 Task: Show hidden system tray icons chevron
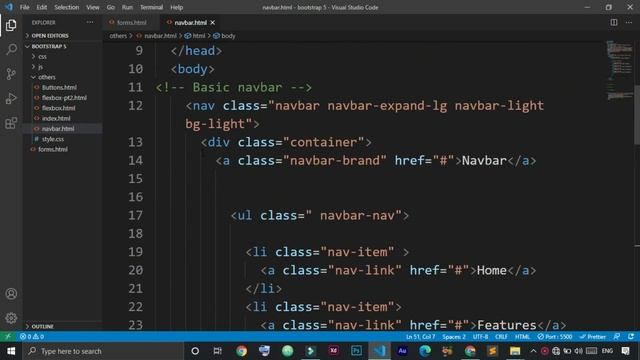point(533,351)
